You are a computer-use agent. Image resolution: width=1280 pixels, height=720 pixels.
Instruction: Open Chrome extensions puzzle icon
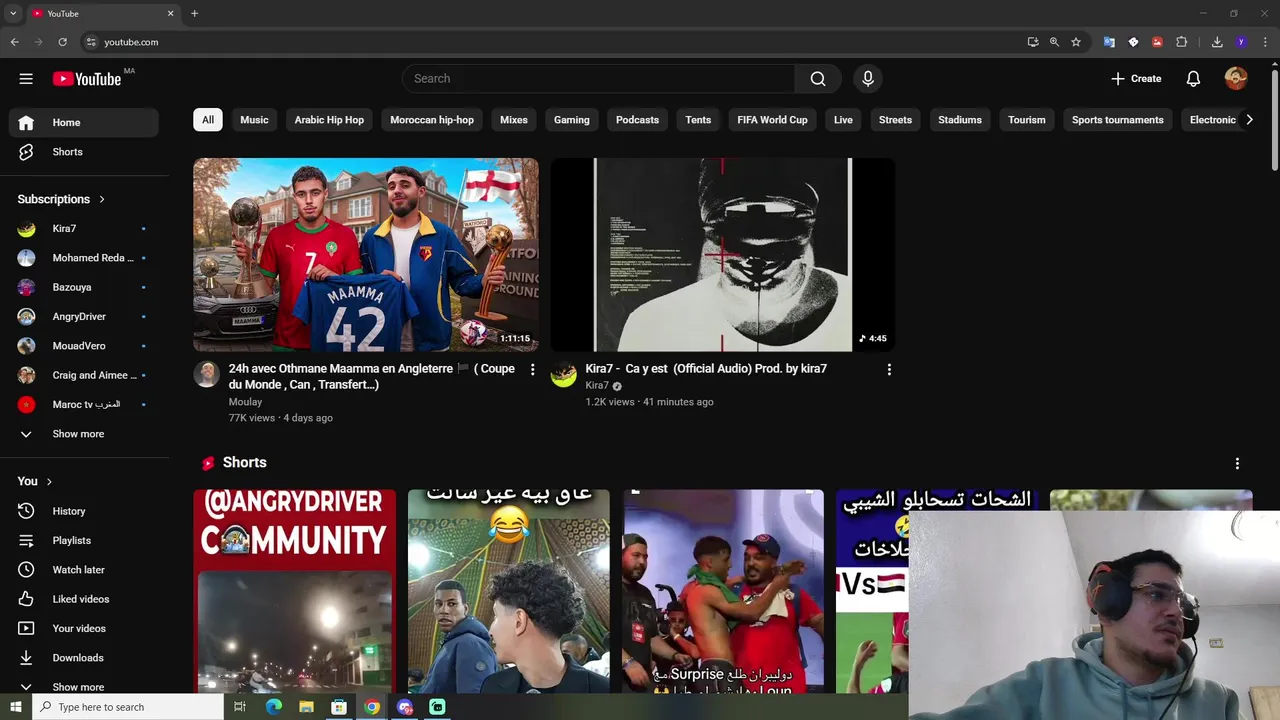click(x=1181, y=42)
